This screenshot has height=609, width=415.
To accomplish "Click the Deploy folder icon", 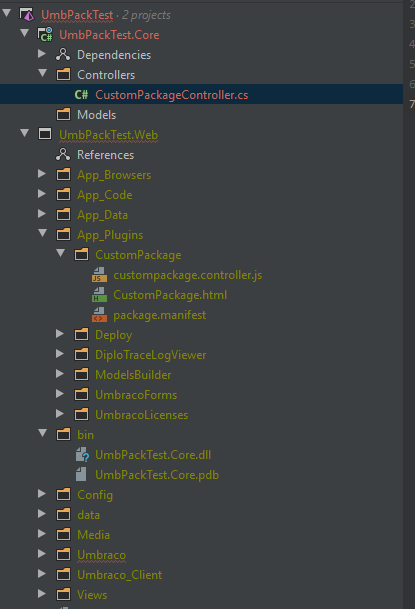I will click(x=82, y=335).
